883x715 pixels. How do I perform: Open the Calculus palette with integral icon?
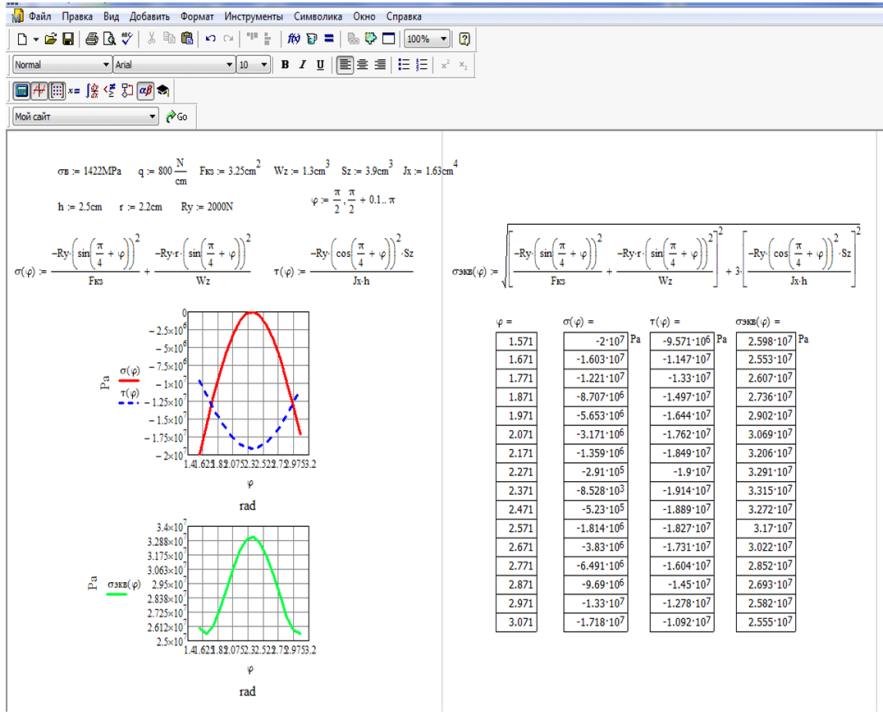tap(92, 90)
